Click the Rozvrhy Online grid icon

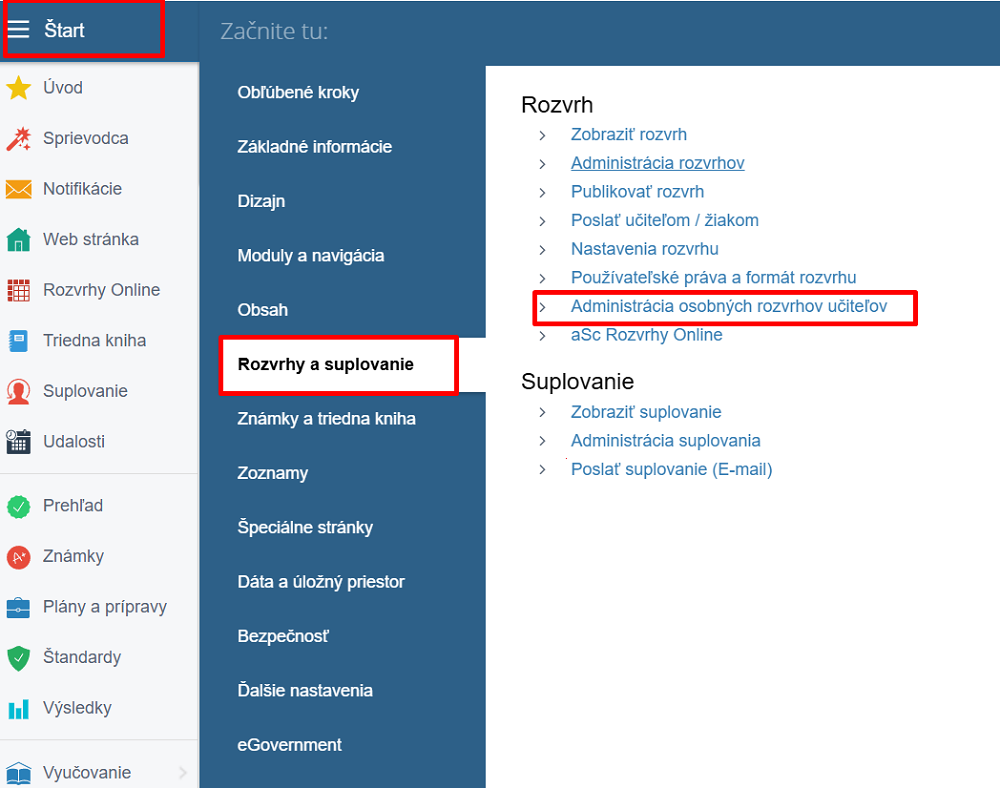pos(18,290)
